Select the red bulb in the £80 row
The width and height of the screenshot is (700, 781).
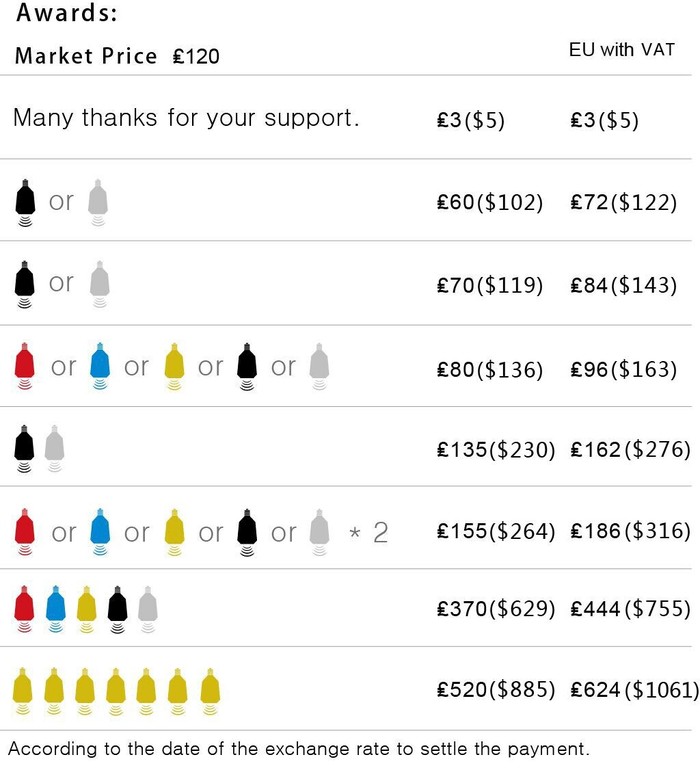click(24, 366)
